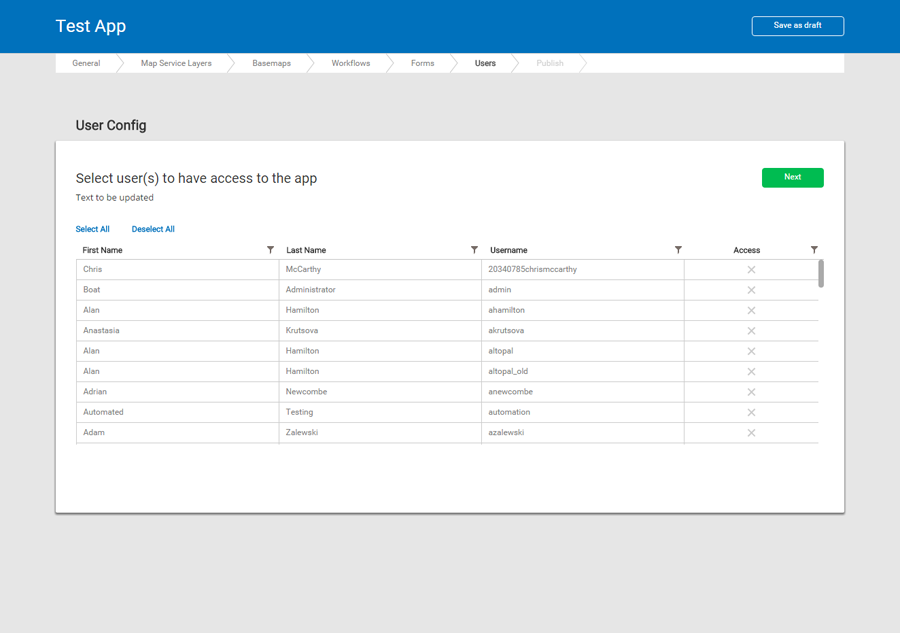
Task: Toggle access for user 20340785chrismccarthy
Action: 751,270
